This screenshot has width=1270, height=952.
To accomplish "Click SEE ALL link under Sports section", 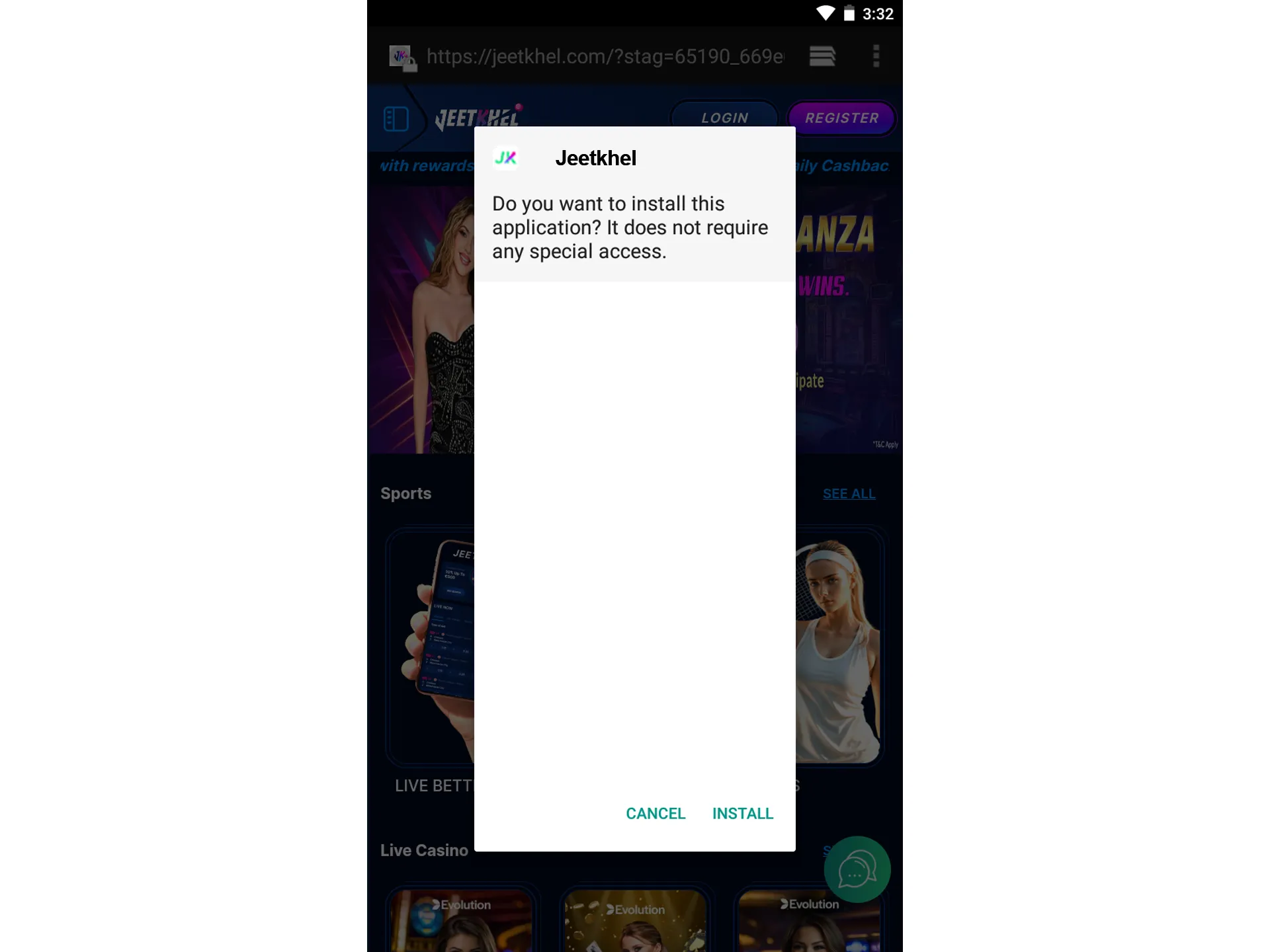I will tap(849, 493).
